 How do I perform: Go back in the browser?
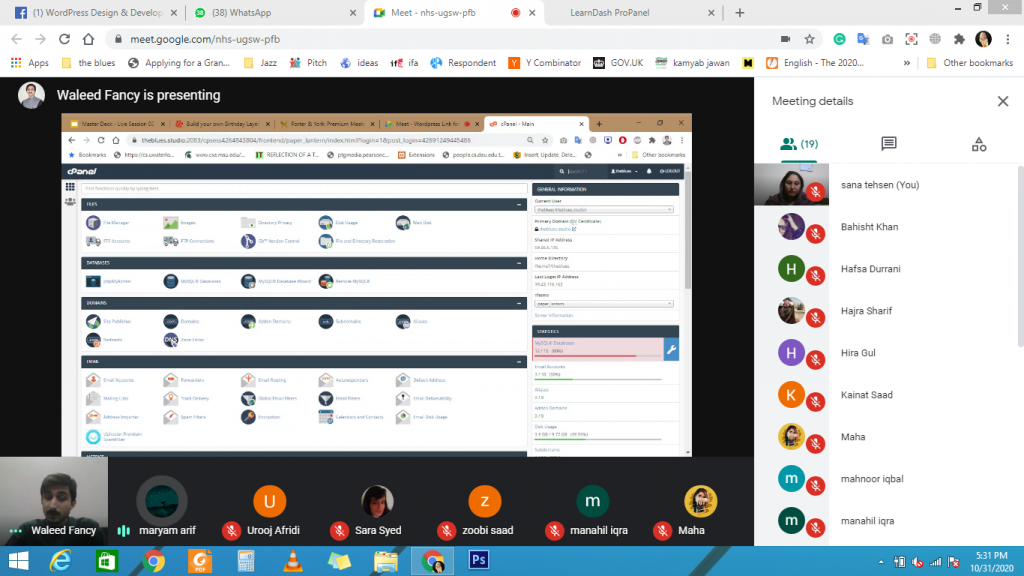pyautogui.click(x=16, y=39)
